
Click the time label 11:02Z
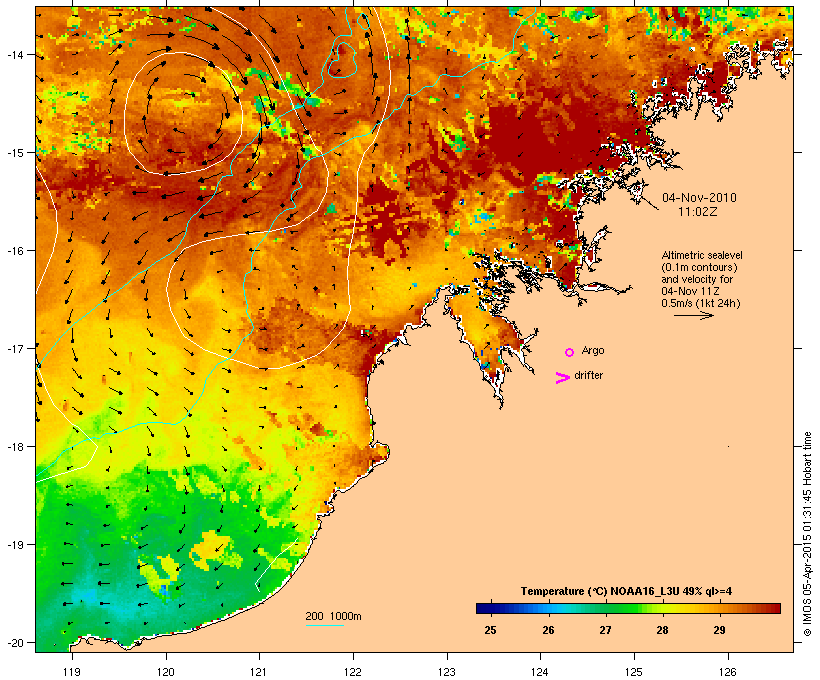coord(698,212)
